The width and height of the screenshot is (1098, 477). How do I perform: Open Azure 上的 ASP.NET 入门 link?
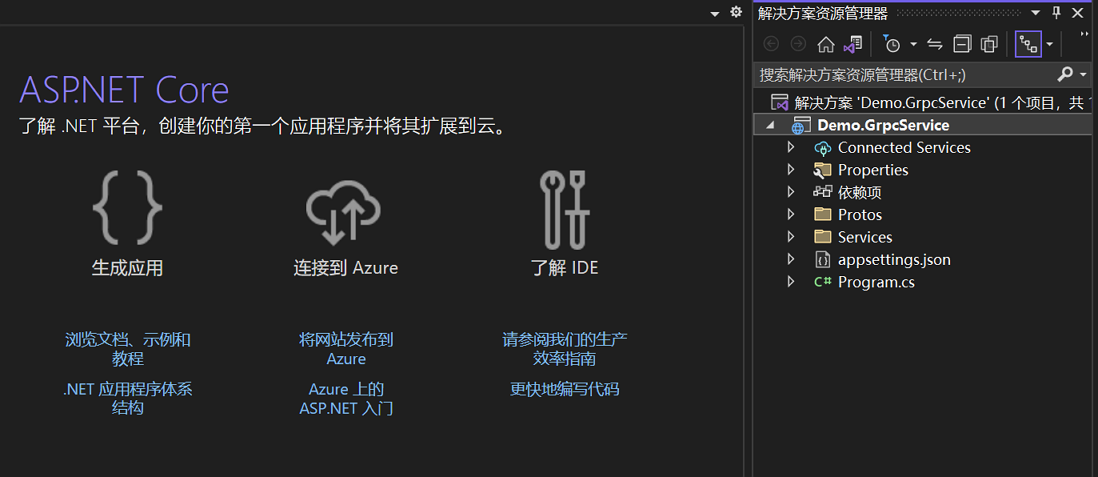346,399
